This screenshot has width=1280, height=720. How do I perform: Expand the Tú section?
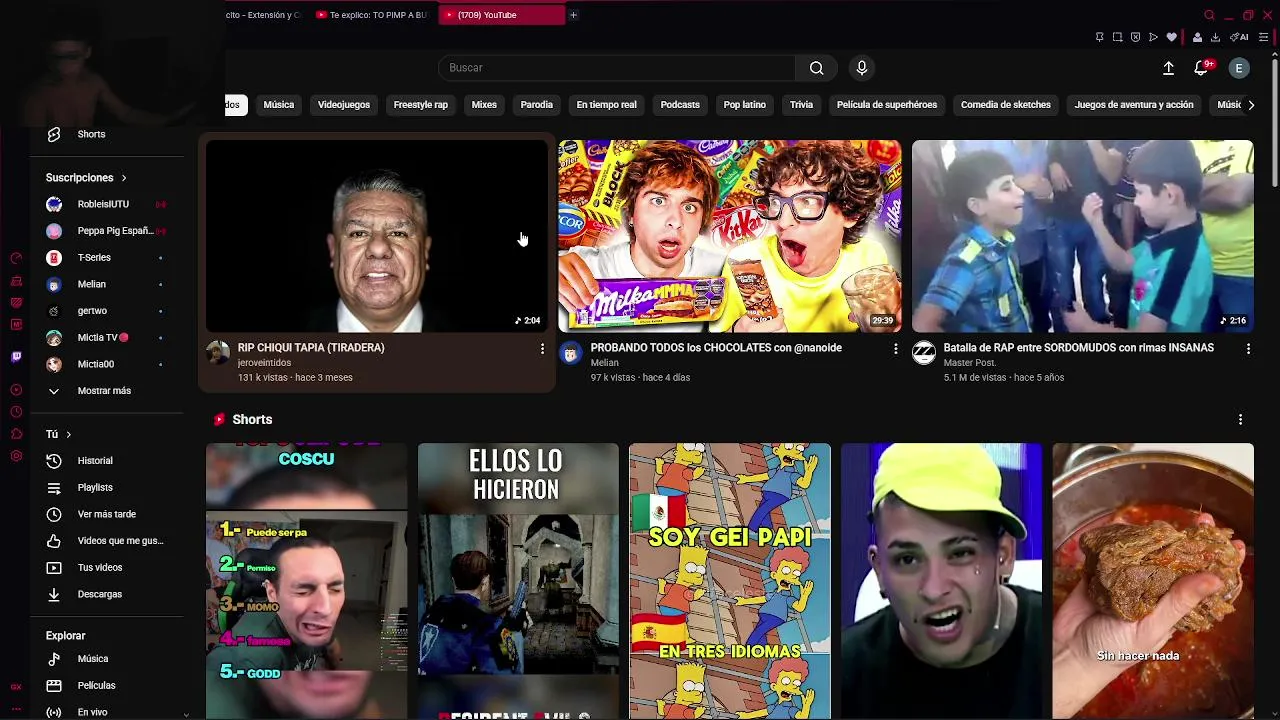coord(60,434)
